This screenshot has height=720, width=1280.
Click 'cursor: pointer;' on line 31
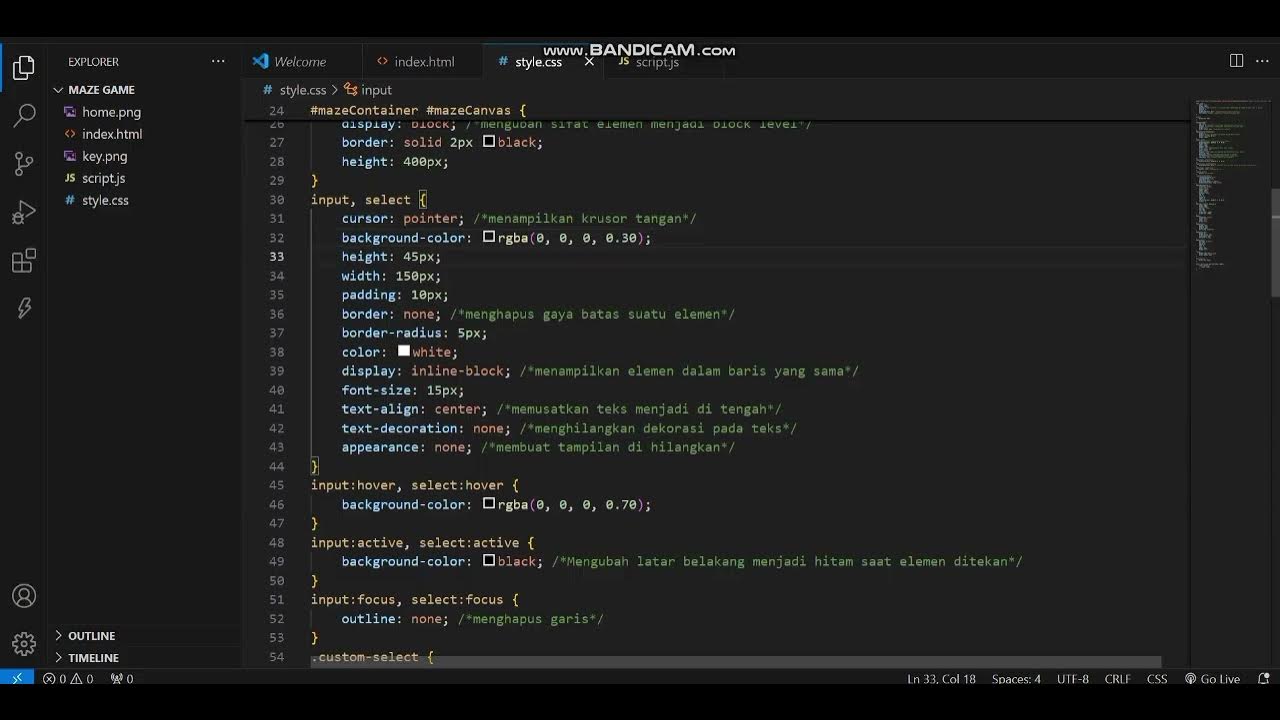(403, 219)
